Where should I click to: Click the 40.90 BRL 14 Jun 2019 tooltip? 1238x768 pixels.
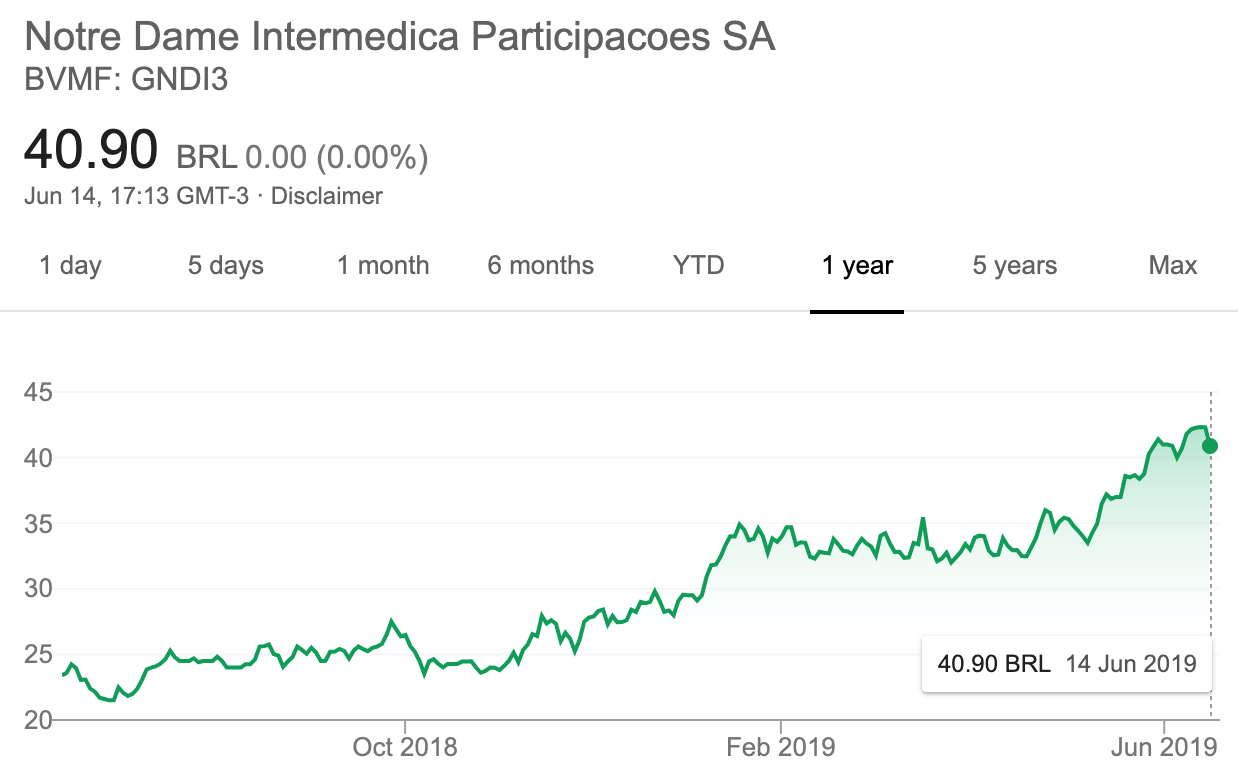1066,663
